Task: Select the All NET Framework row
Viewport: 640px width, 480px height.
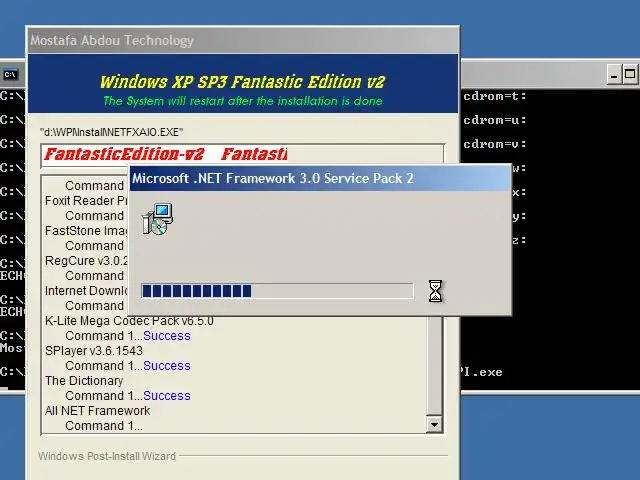Action: pos(98,411)
